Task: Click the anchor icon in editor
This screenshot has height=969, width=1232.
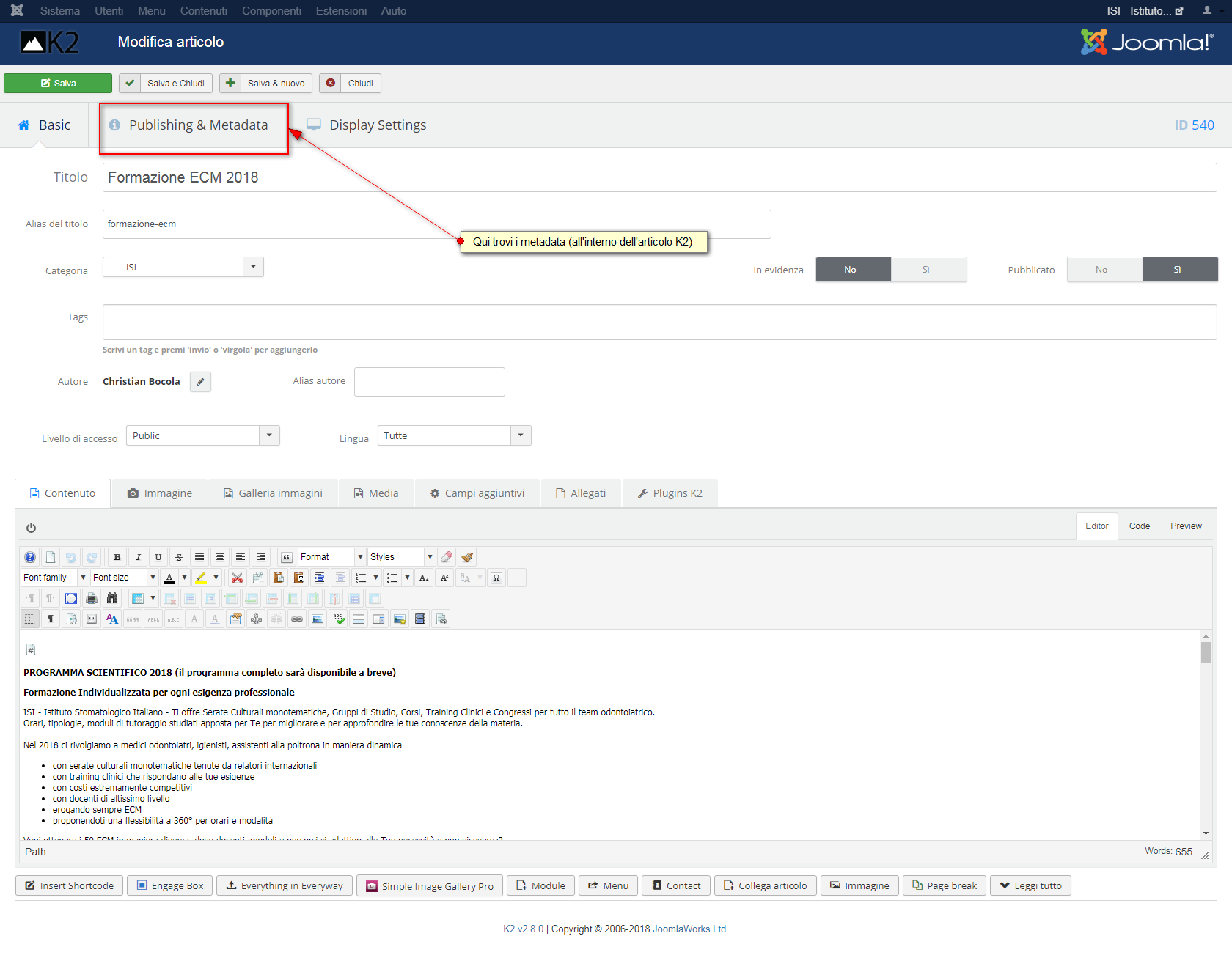Action: coord(256,619)
